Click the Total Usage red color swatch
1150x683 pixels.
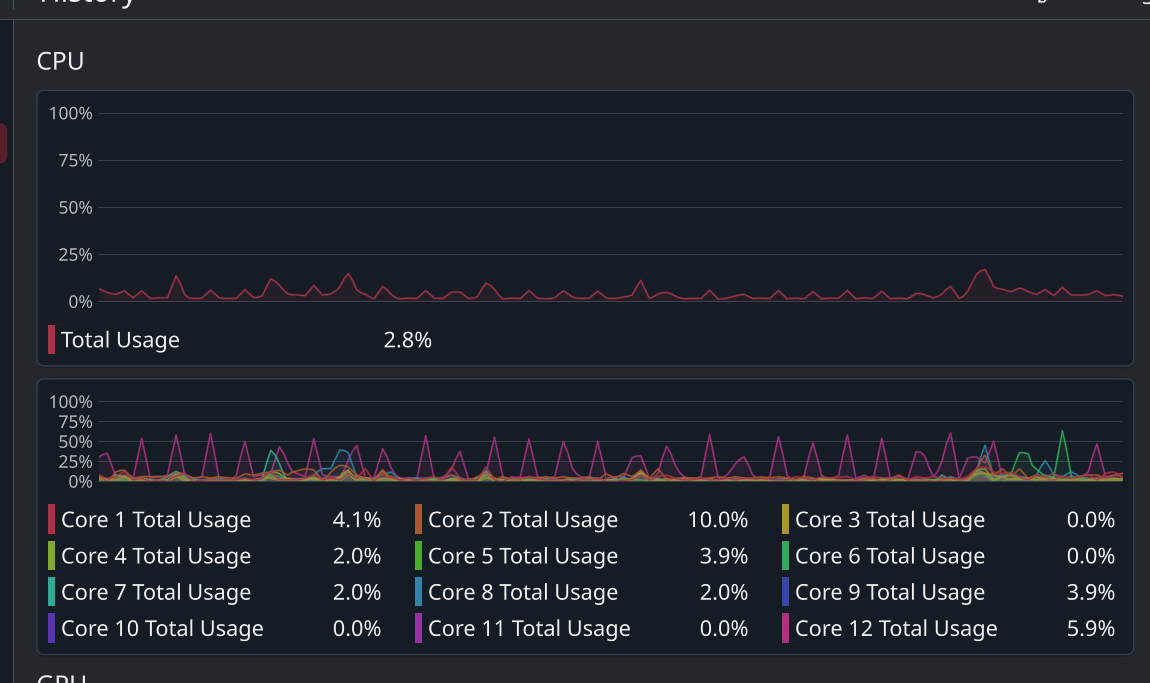tap(51, 340)
